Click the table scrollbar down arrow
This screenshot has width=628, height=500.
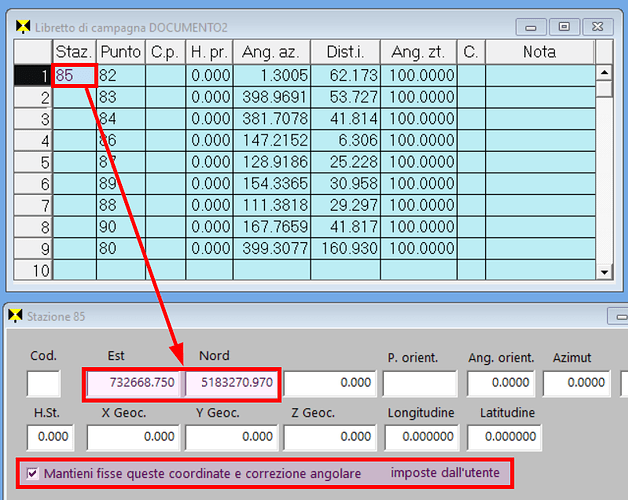[604, 272]
